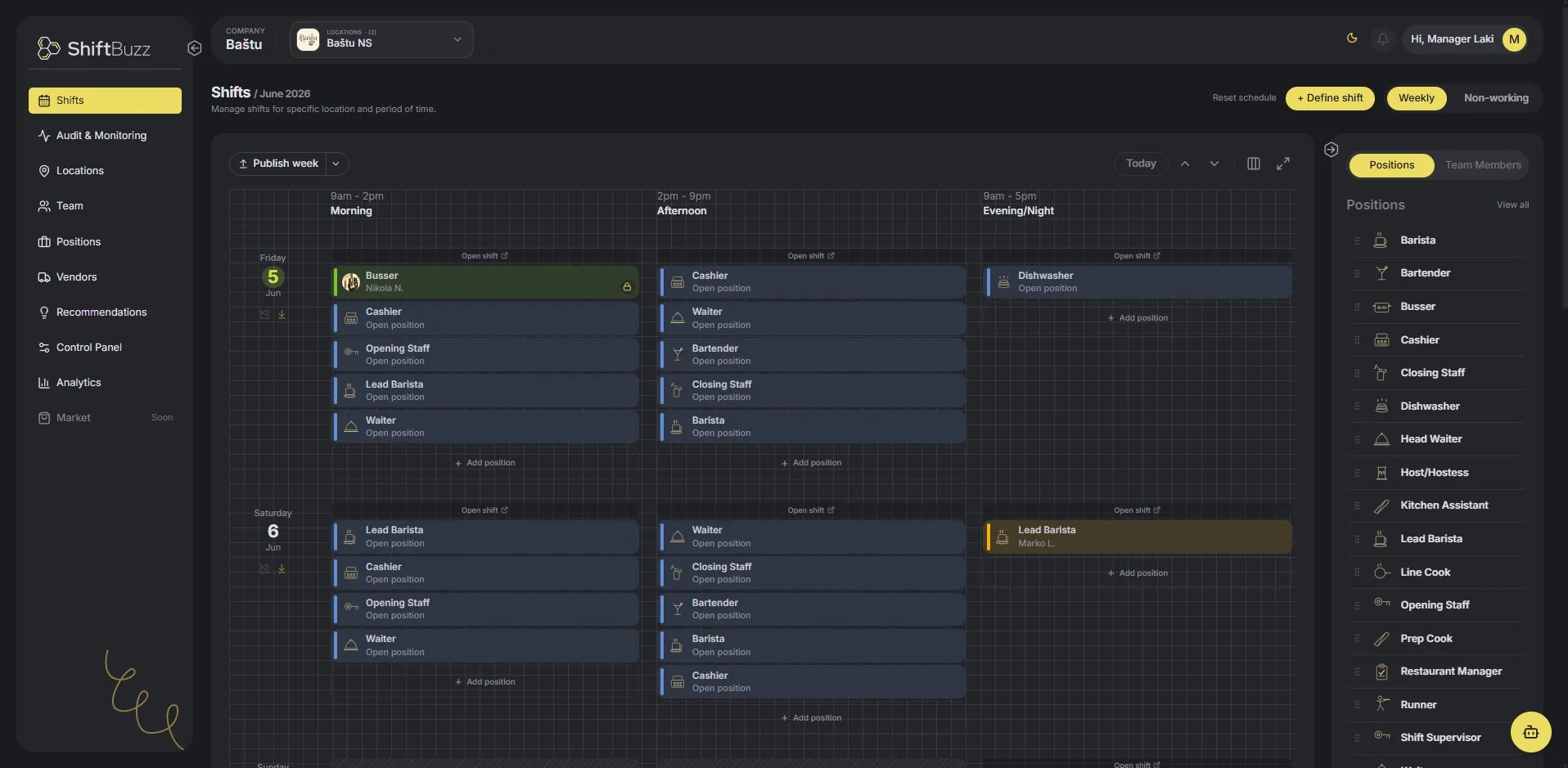This screenshot has height=768, width=1568.
Task: Select the Team Members panel tab
Action: (1483, 165)
